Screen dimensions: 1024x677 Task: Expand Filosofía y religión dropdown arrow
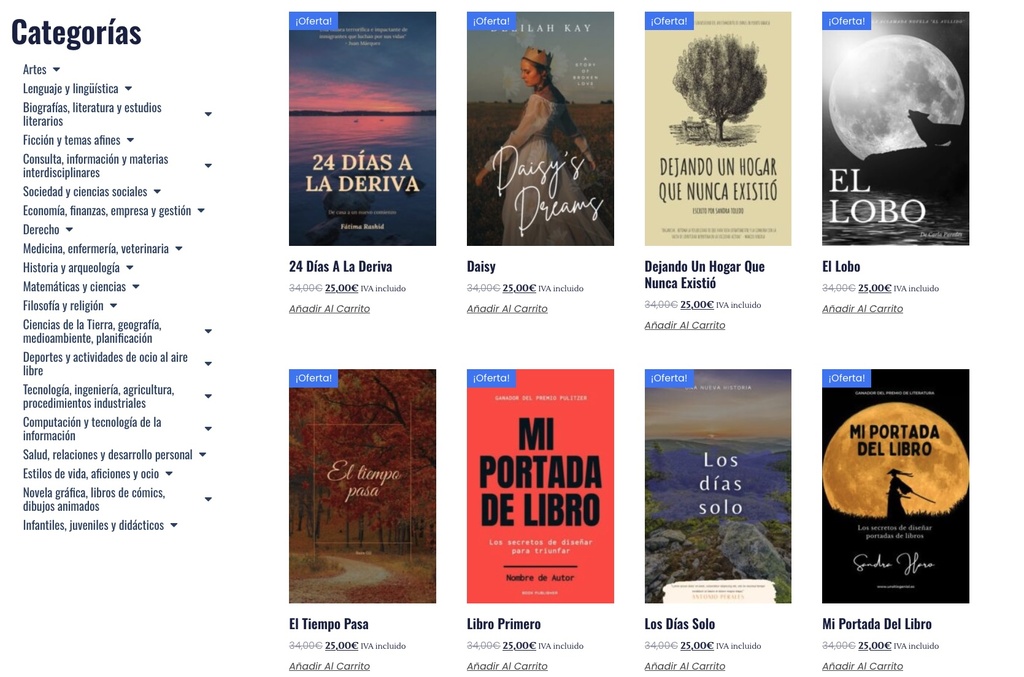pos(114,306)
